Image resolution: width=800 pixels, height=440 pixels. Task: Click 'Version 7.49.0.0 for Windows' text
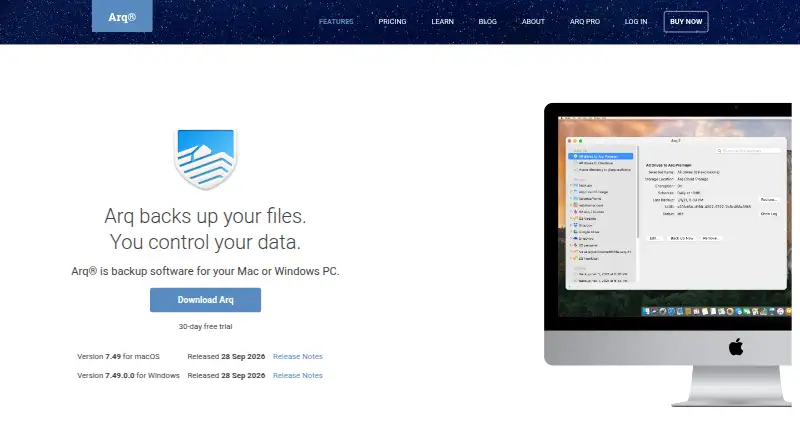pos(128,375)
